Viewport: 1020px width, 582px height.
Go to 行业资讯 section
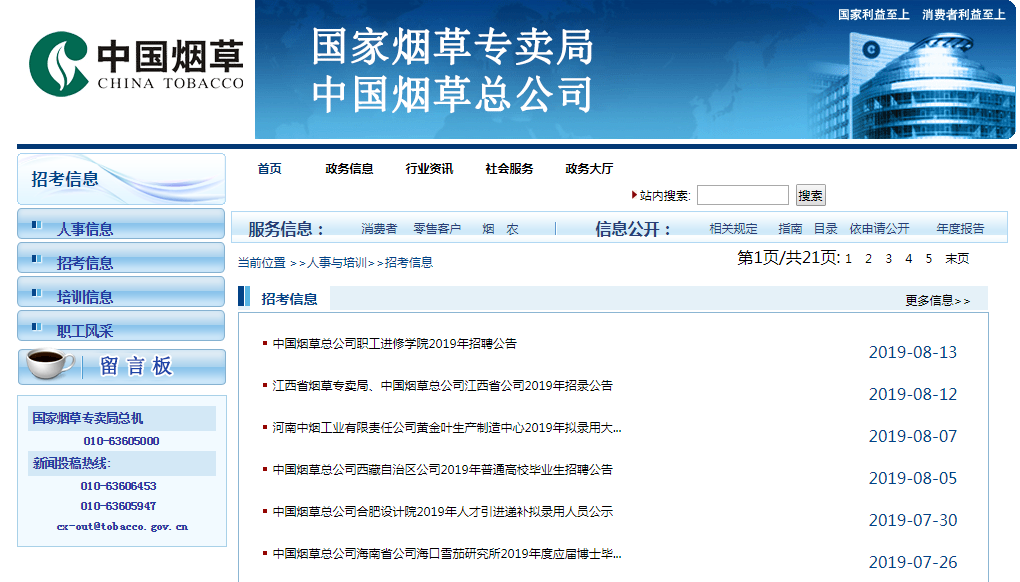[x=429, y=169]
